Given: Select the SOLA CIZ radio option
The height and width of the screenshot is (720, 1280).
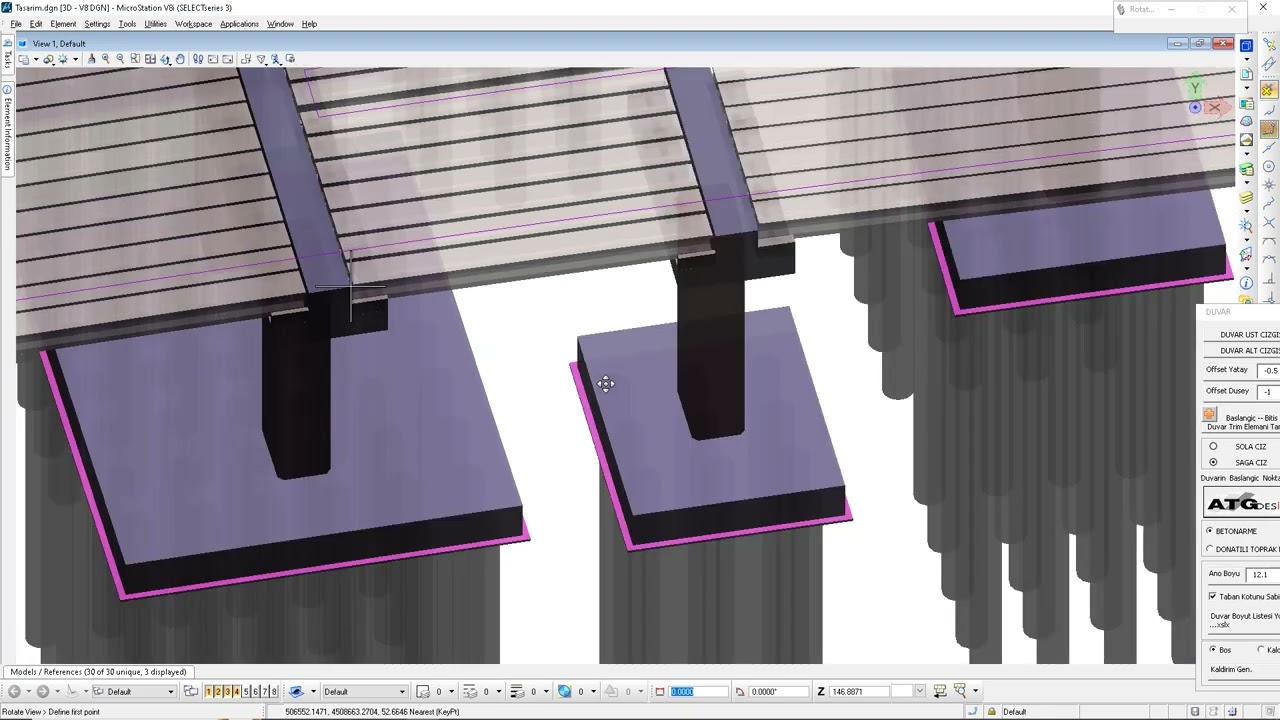Looking at the screenshot, I should pyautogui.click(x=1213, y=446).
